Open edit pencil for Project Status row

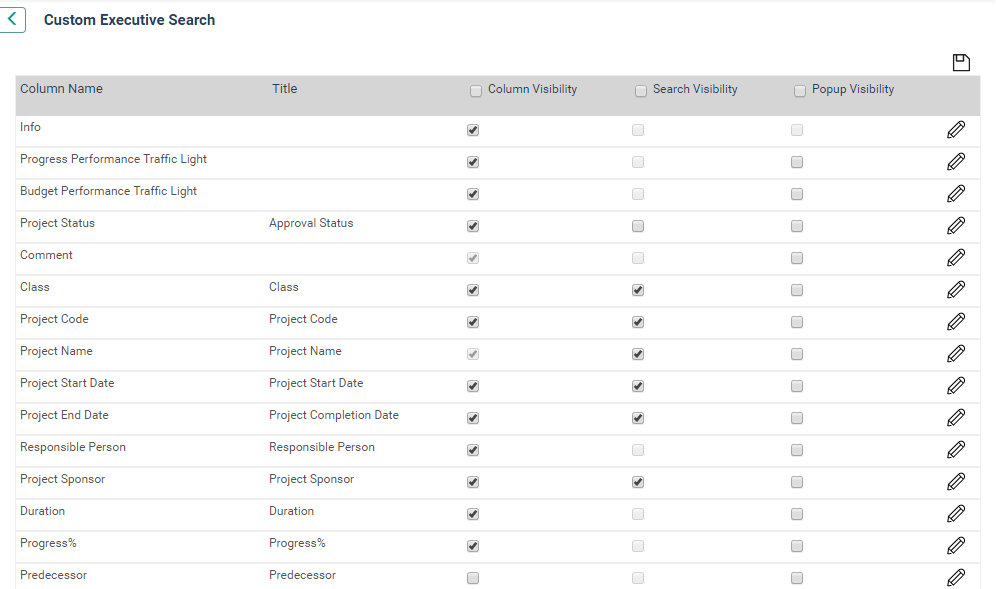coord(956,226)
